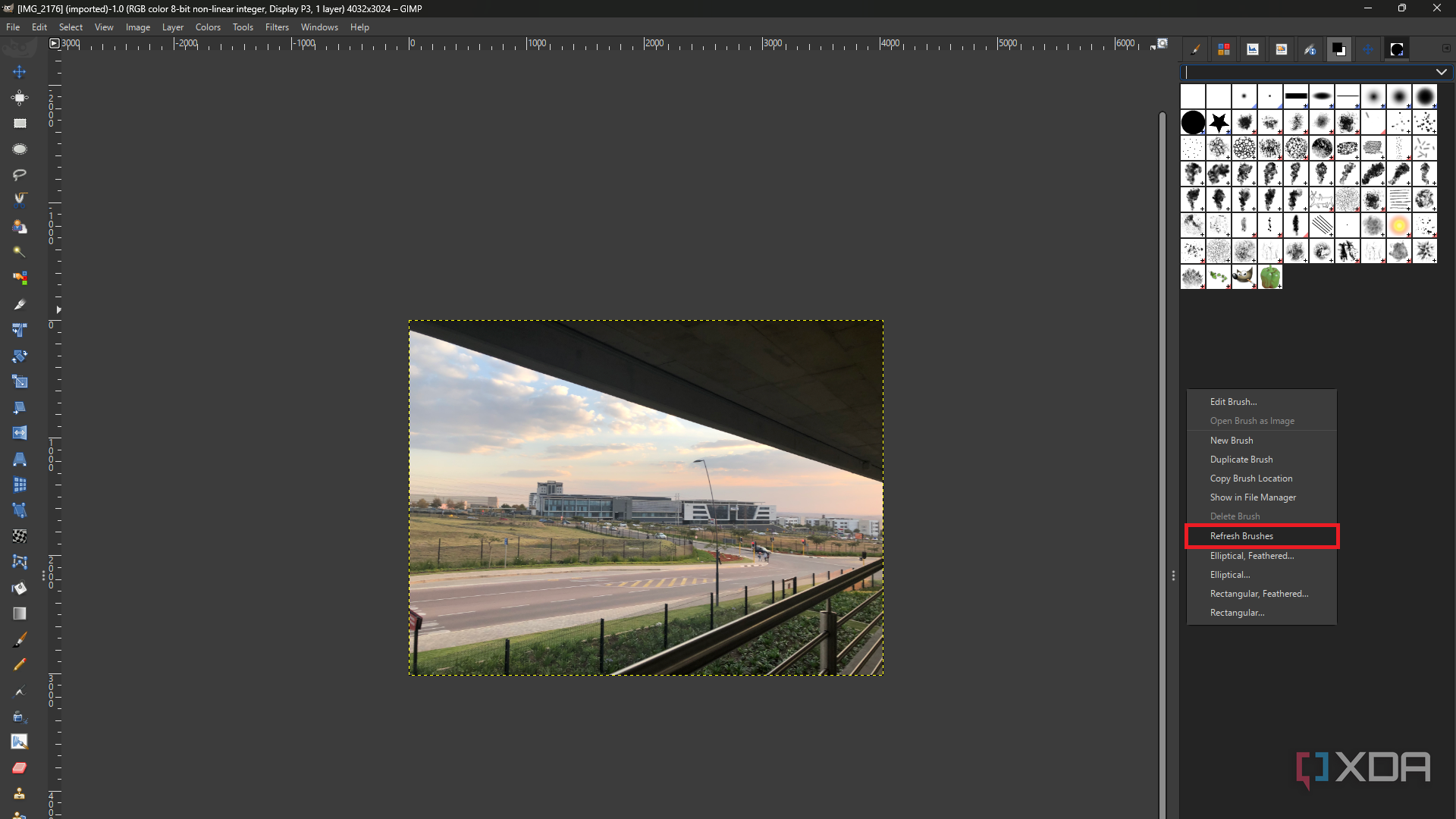This screenshot has width=1456, height=819.
Task: Choose Refresh Brushes from context menu
Action: coord(1262,536)
